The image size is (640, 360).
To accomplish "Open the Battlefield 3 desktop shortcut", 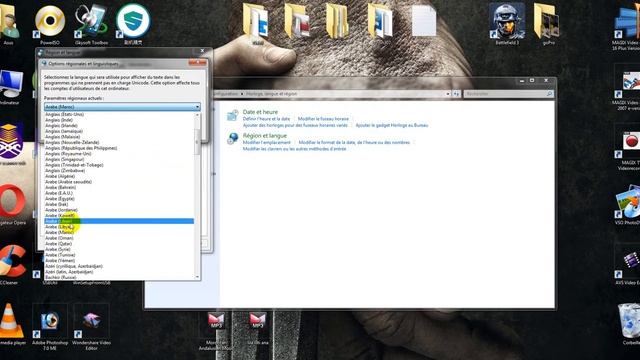I will pos(507,24).
